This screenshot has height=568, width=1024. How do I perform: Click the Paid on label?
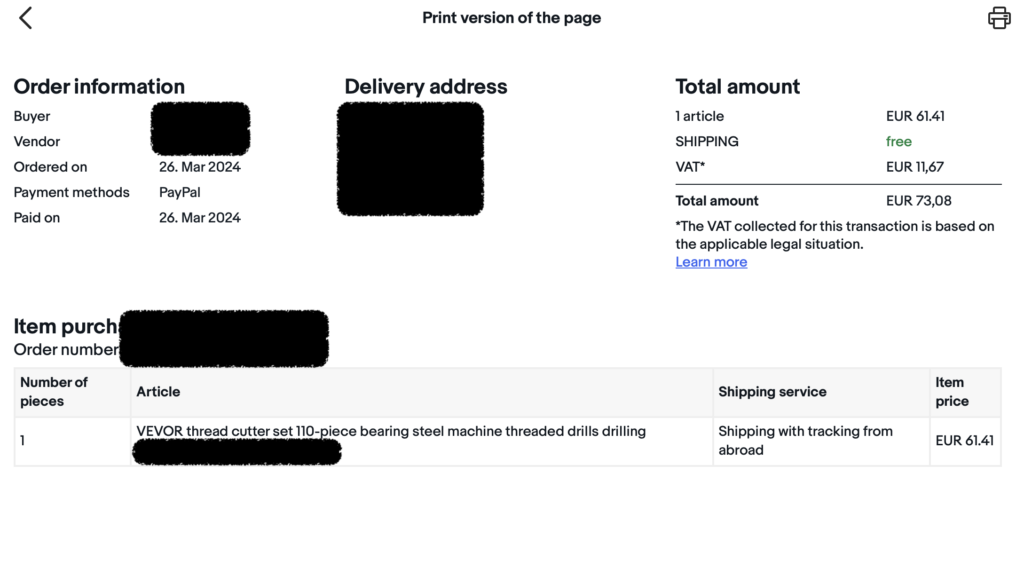pyautogui.click(x=37, y=217)
